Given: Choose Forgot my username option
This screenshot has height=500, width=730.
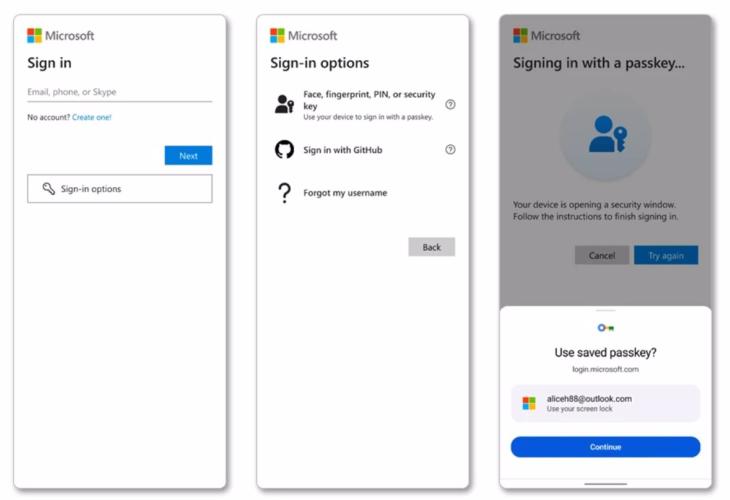Looking at the screenshot, I should [x=345, y=193].
